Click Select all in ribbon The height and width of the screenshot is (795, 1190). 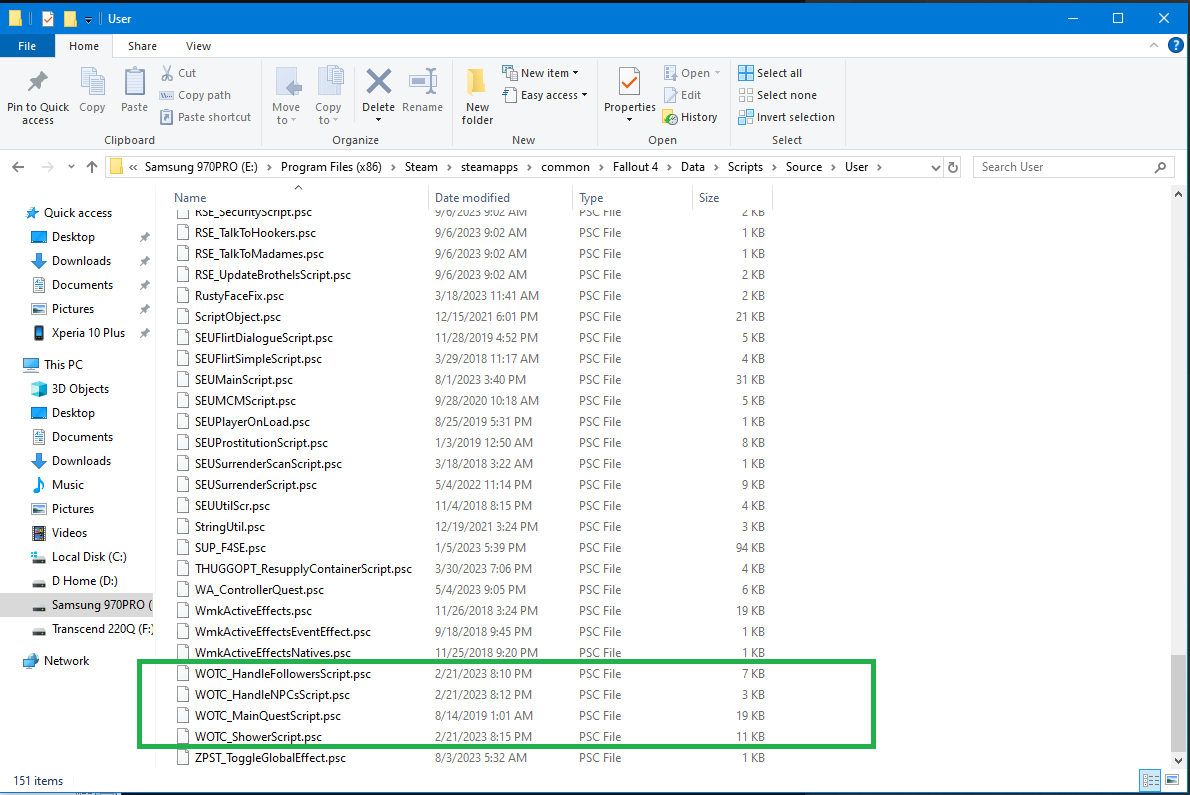point(770,73)
